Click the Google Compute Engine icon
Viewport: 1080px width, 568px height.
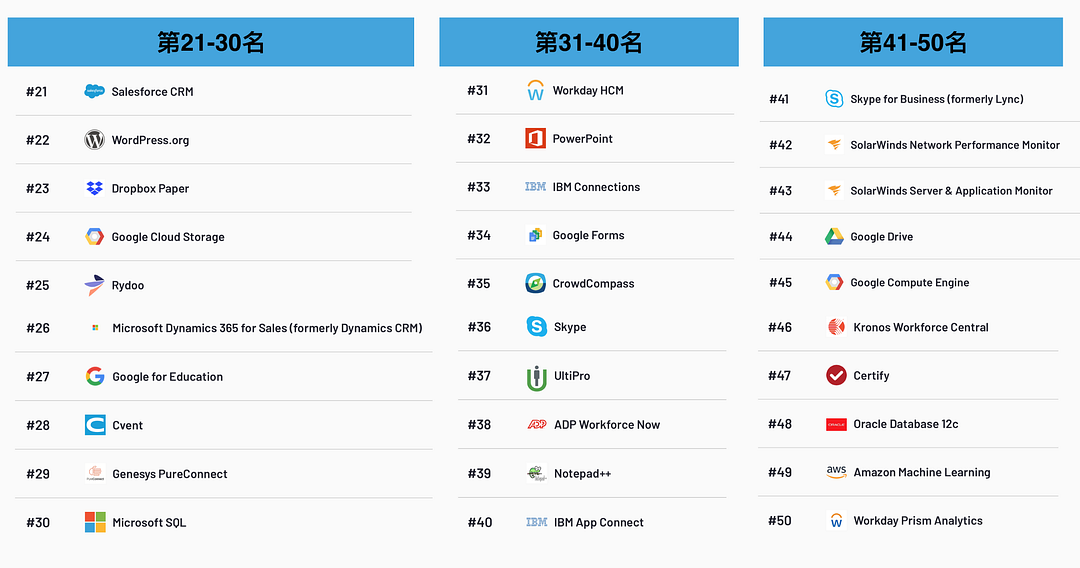coord(834,282)
